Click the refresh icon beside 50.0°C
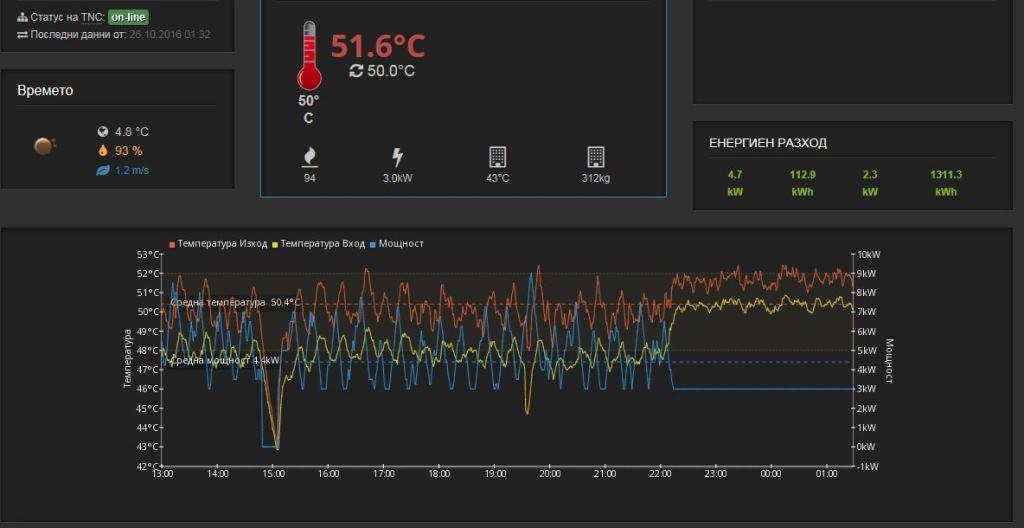Image resolution: width=1024 pixels, height=528 pixels. [x=356, y=71]
